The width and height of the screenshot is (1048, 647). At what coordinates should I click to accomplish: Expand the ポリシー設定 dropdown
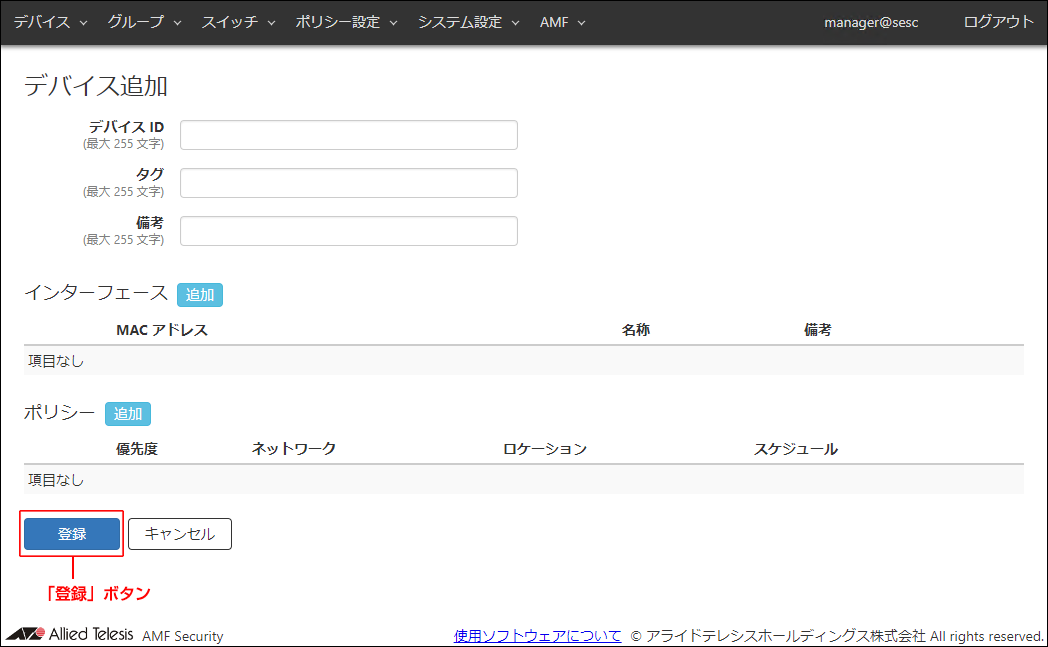346,22
